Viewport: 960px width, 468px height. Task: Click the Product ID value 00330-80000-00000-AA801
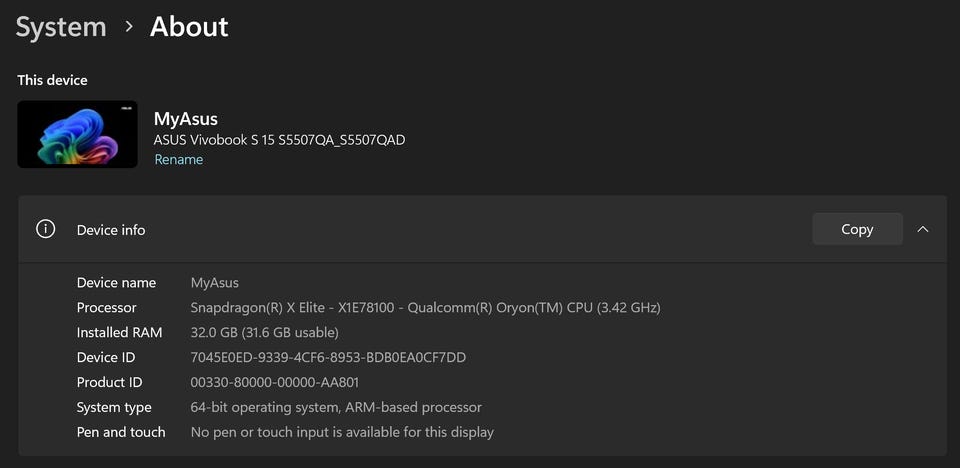pos(274,383)
